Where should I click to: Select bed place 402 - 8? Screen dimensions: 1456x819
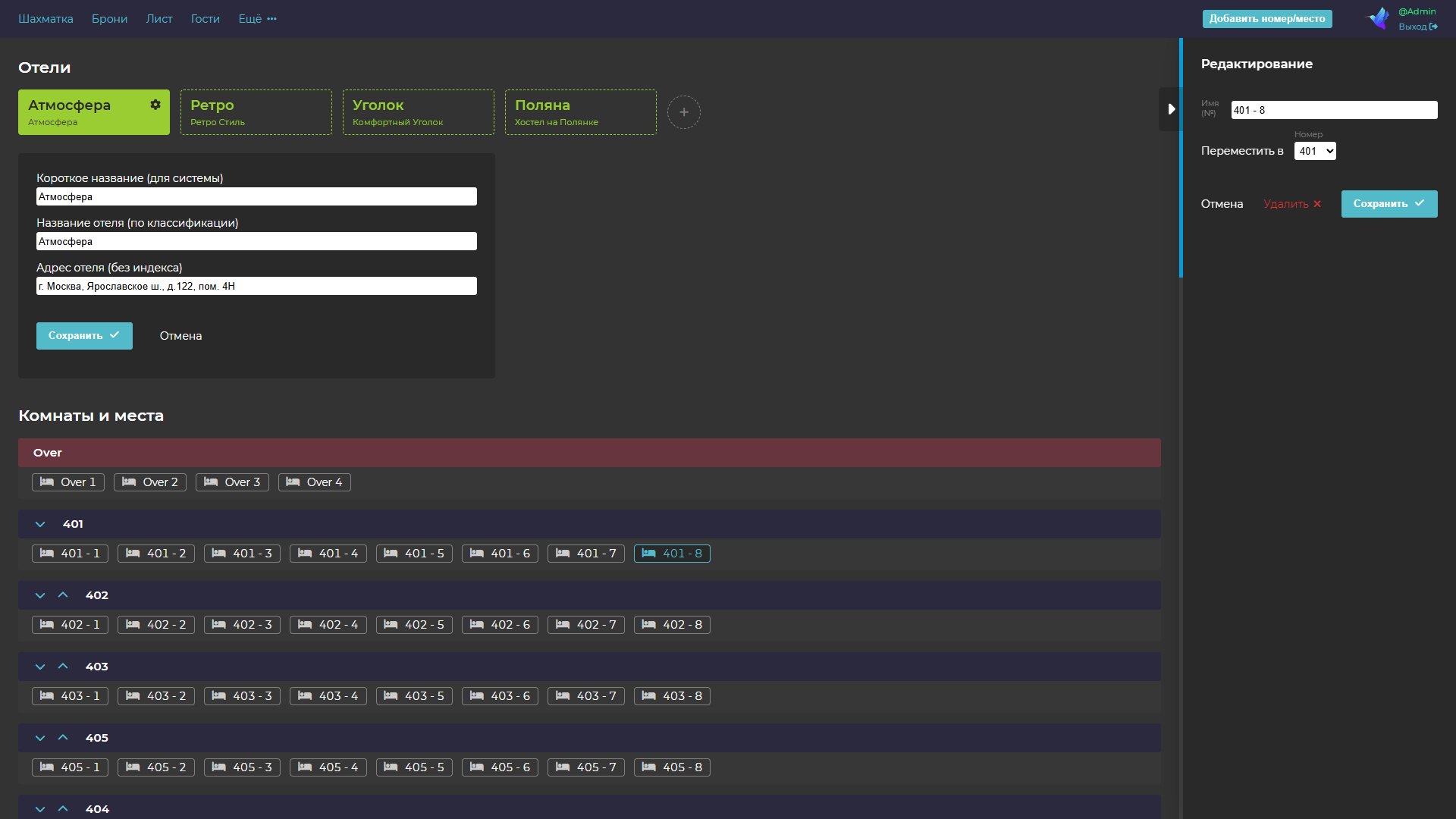point(672,625)
